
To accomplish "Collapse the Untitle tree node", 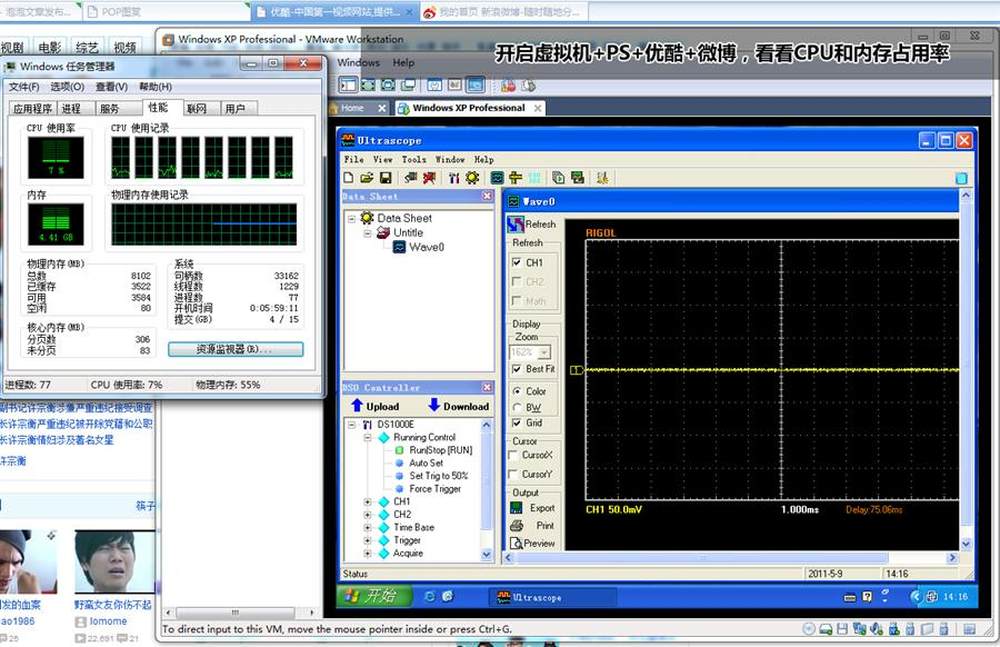I will (x=367, y=233).
